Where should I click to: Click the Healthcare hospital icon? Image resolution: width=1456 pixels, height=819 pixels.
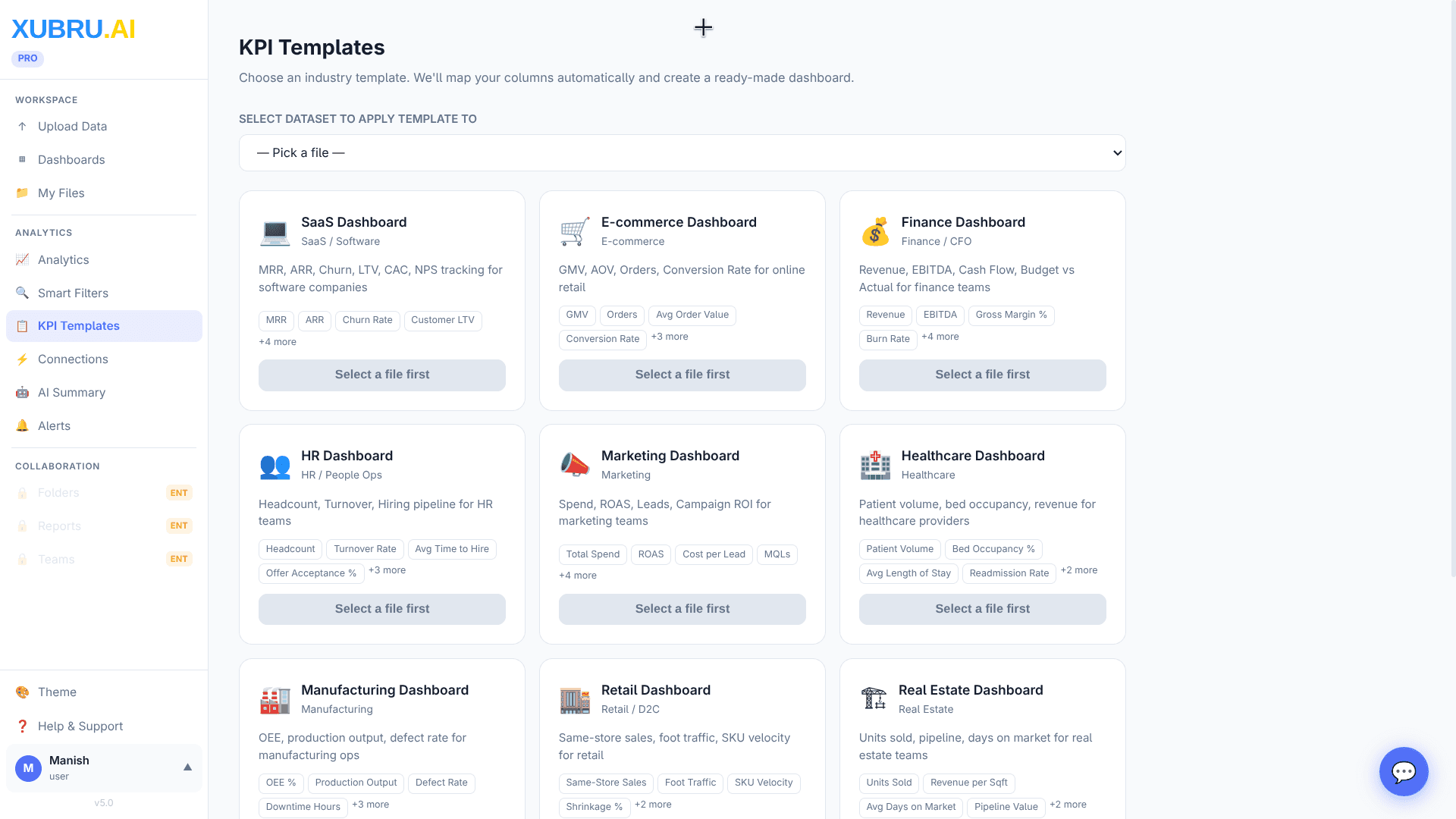coord(875,466)
